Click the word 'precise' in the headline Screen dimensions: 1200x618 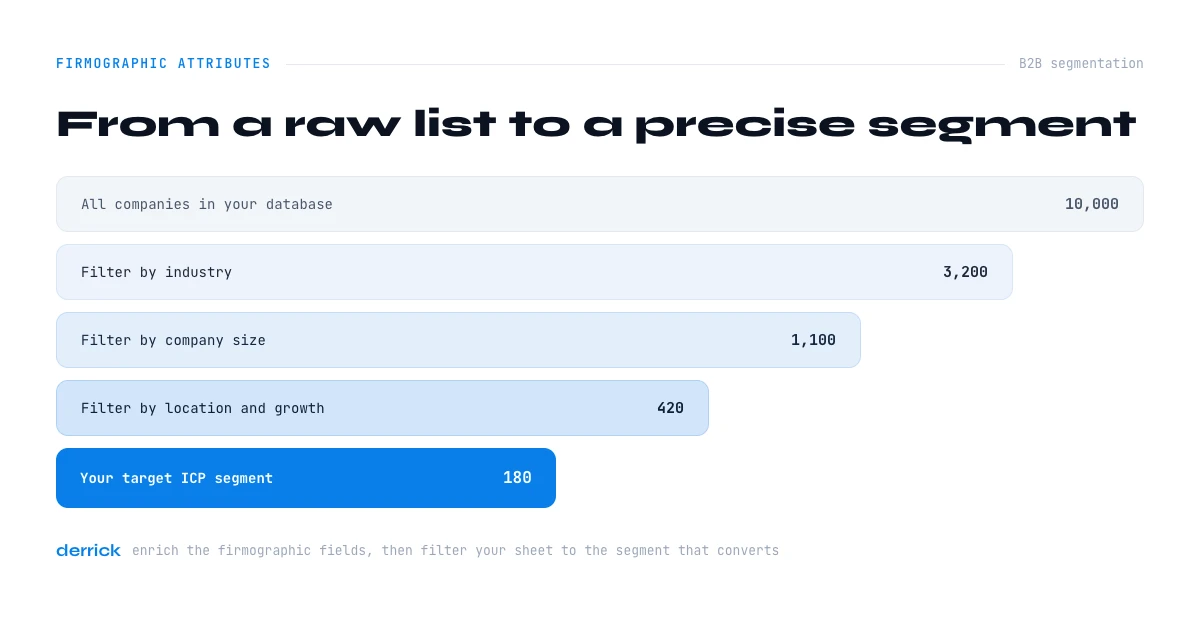pos(745,125)
